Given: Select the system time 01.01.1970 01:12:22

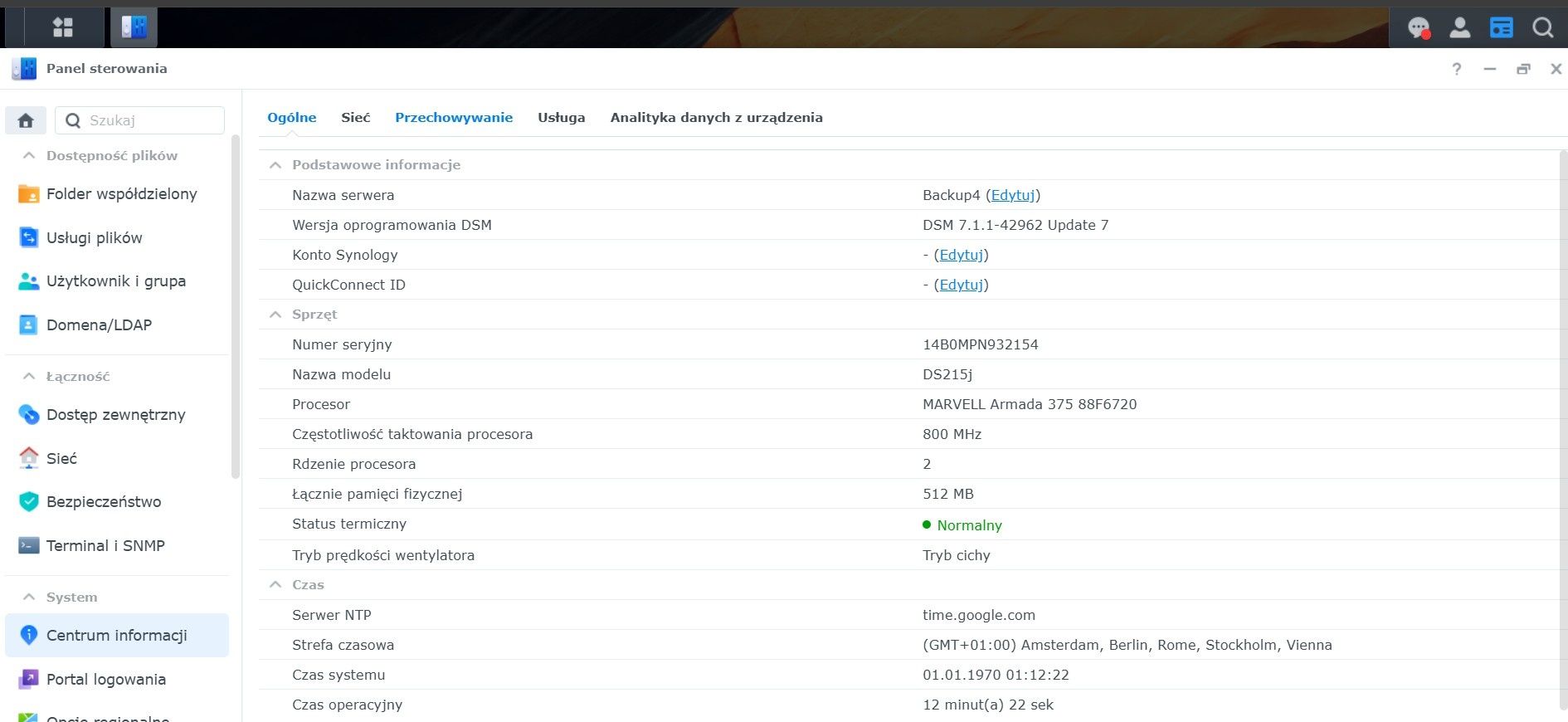Looking at the screenshot, I should [x=996, y=675].
